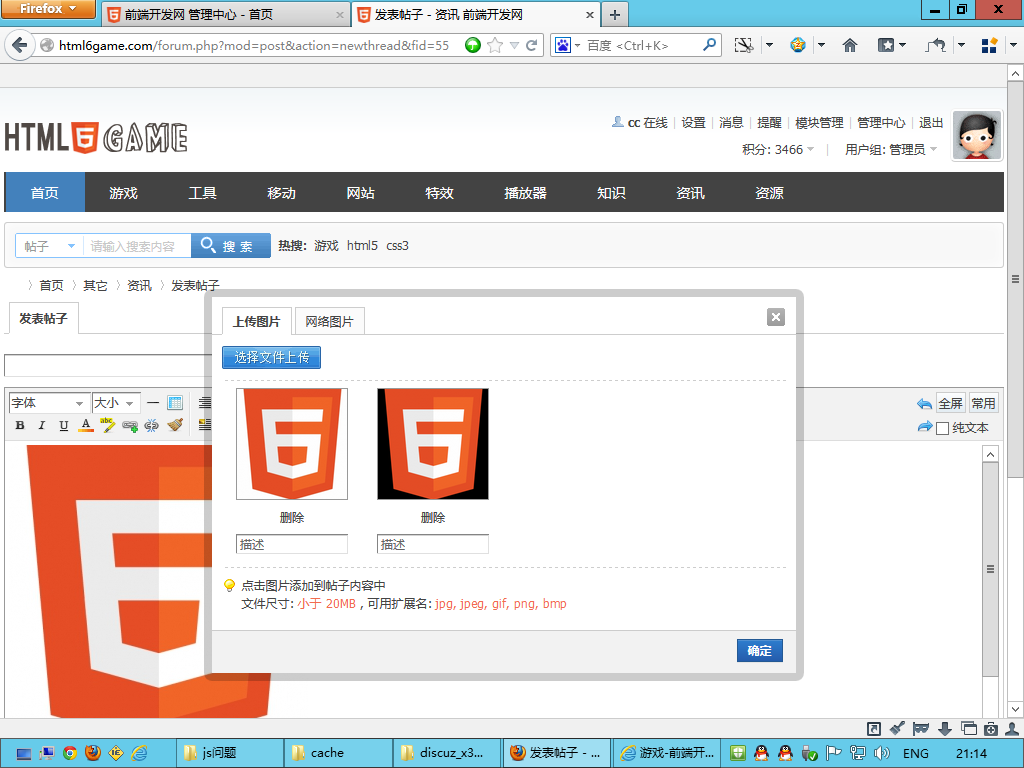Switch to the 网络图片 tab
The height and width of the screenshot is (768, 1024).
pos(329,321)
